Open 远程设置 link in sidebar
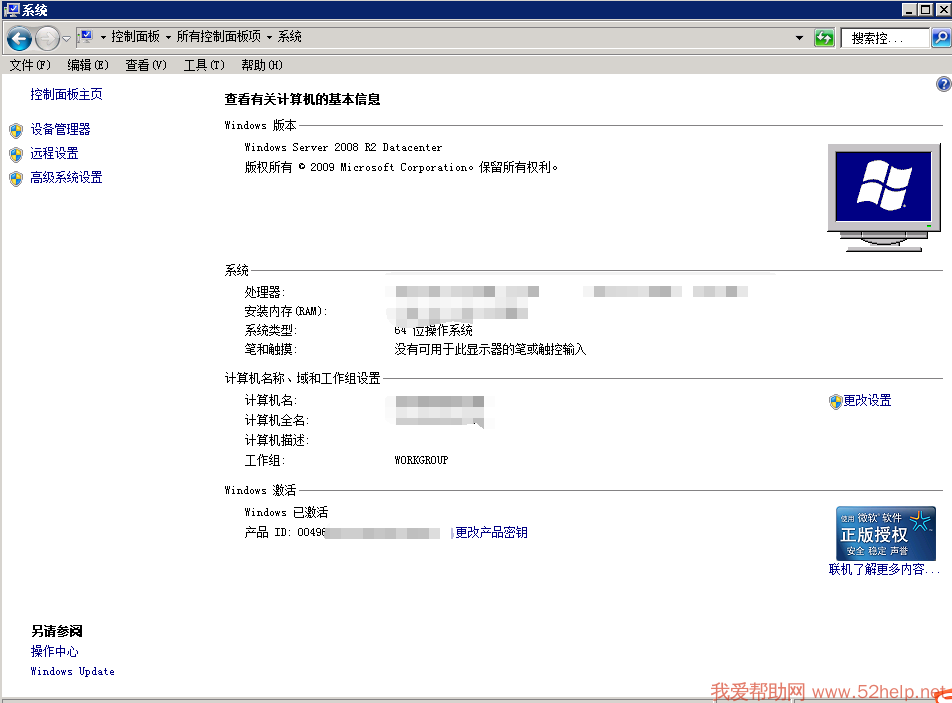This screenshot has height=703, width=952. (54, 153)
